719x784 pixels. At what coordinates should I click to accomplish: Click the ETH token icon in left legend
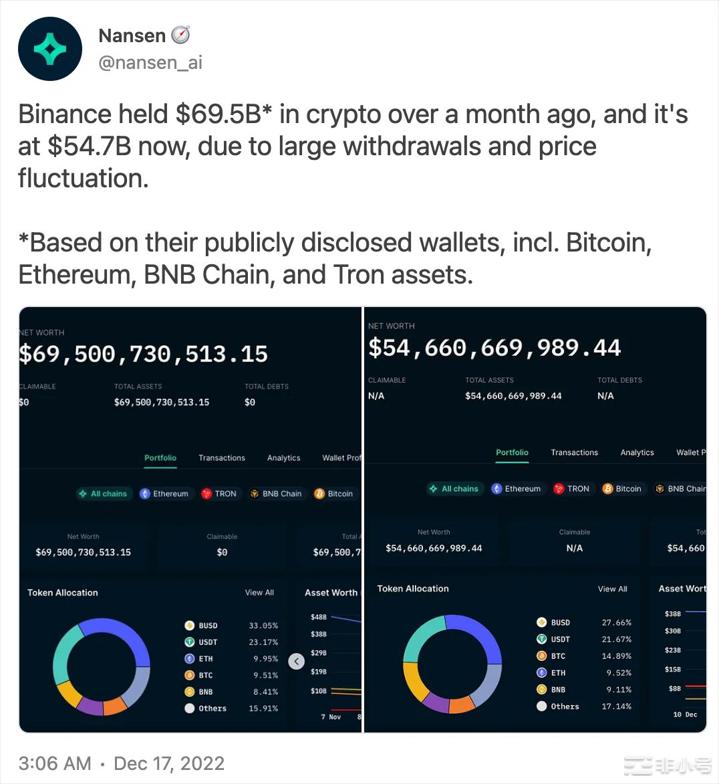pyautogui.click(x=188, y=659)
